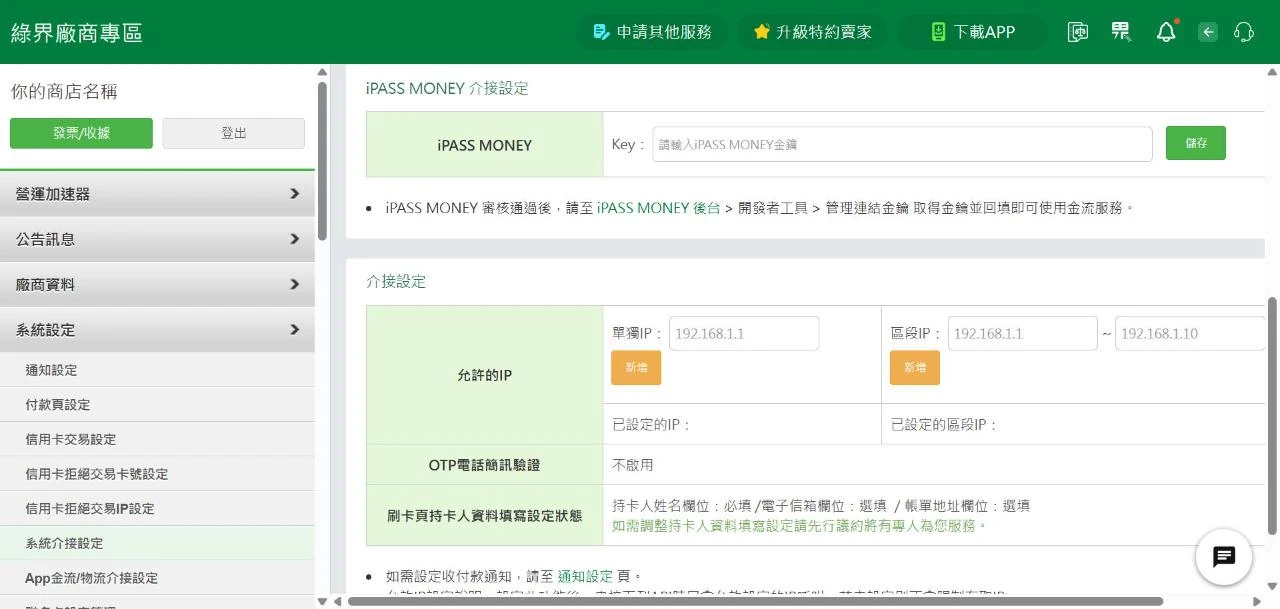Focus the iPASS MONEY key input field

point(902,144)
